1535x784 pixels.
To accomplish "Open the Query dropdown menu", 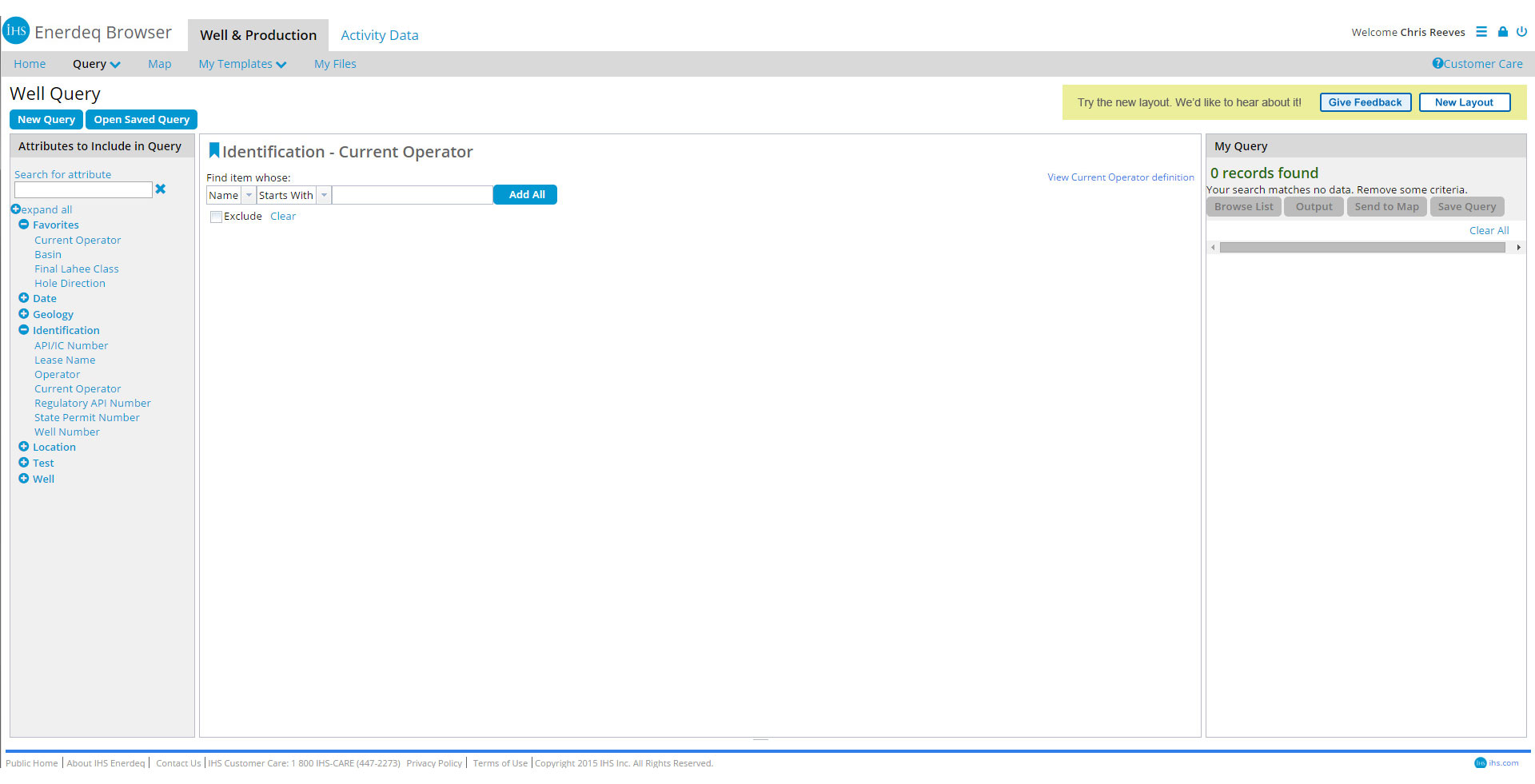I will [97, 64].
